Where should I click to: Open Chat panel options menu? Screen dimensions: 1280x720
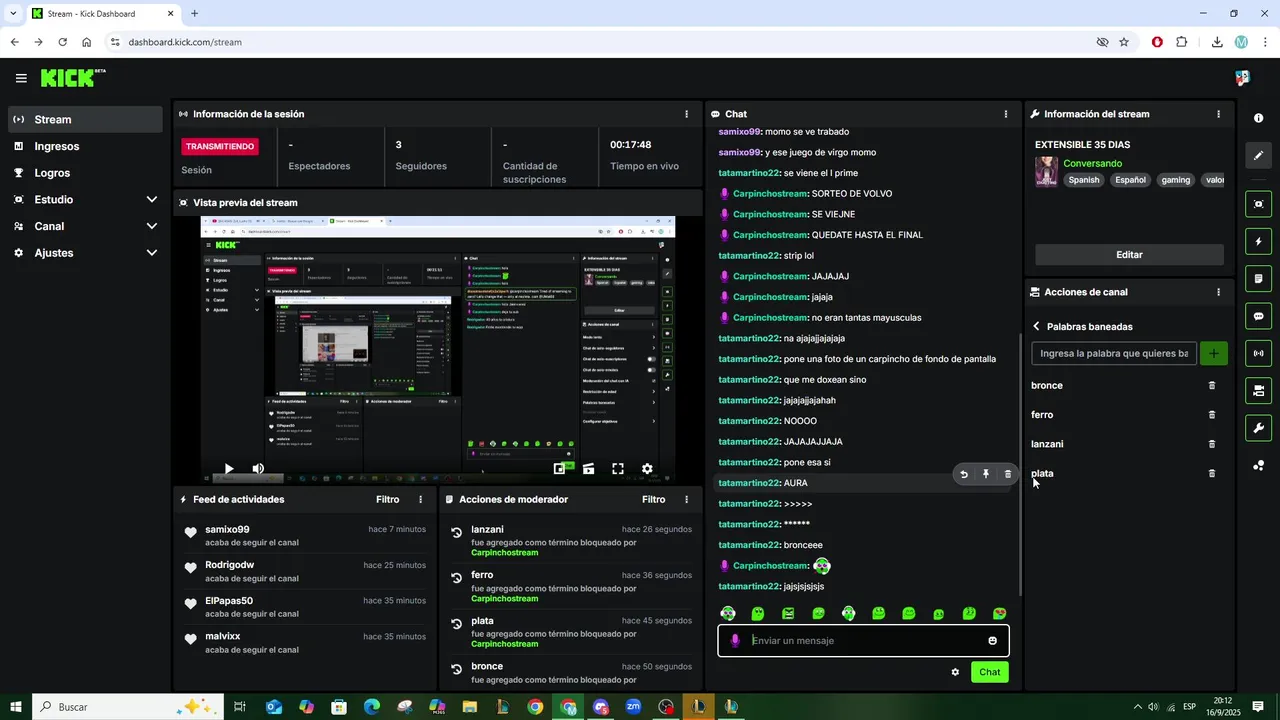[x=1006, y=114]
